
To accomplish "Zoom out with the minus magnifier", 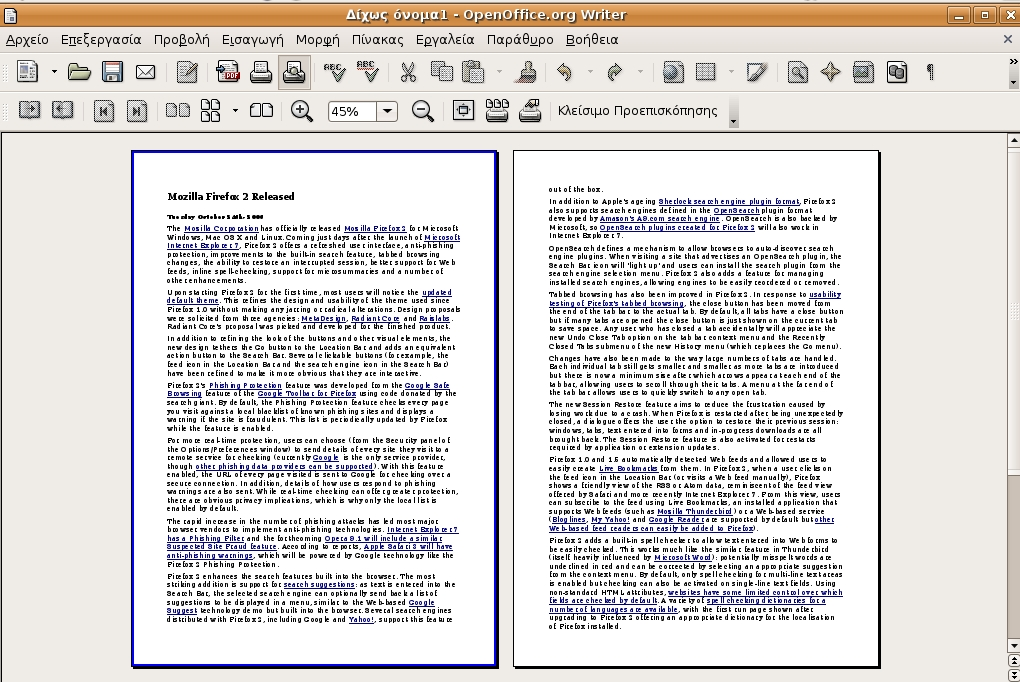I will click(423, 111).
